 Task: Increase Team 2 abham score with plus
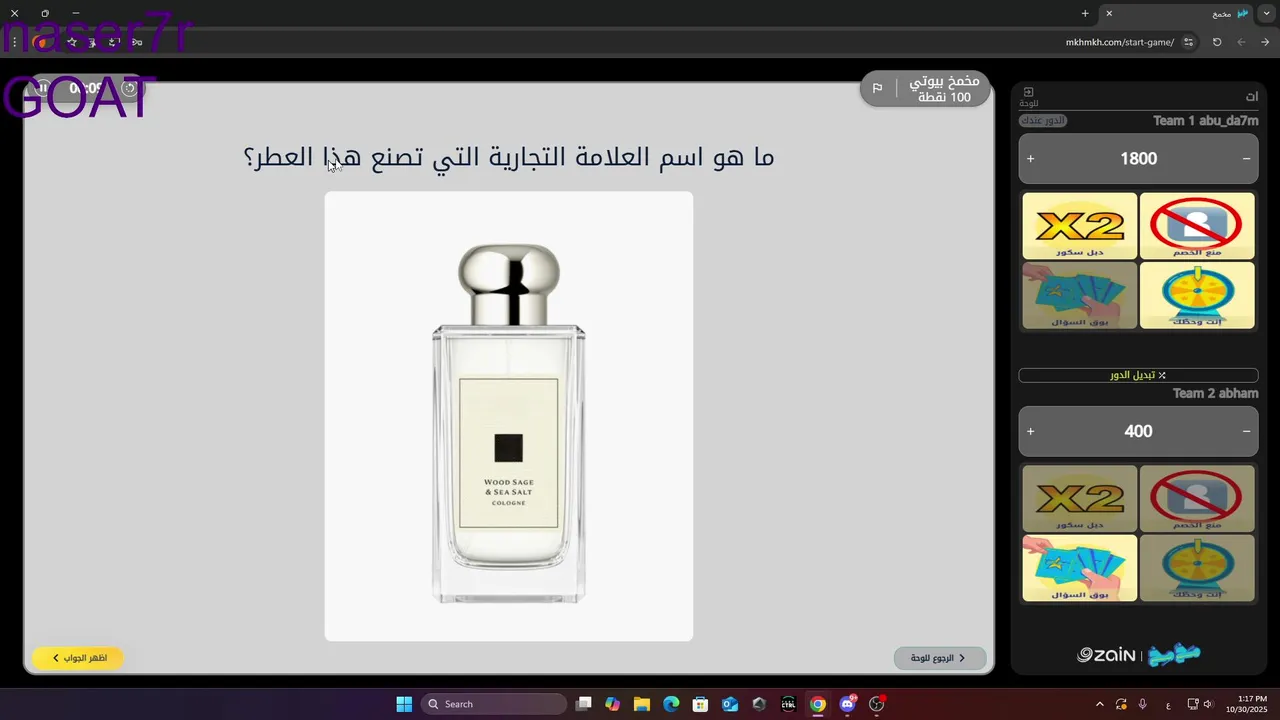tap(1031, 432)
